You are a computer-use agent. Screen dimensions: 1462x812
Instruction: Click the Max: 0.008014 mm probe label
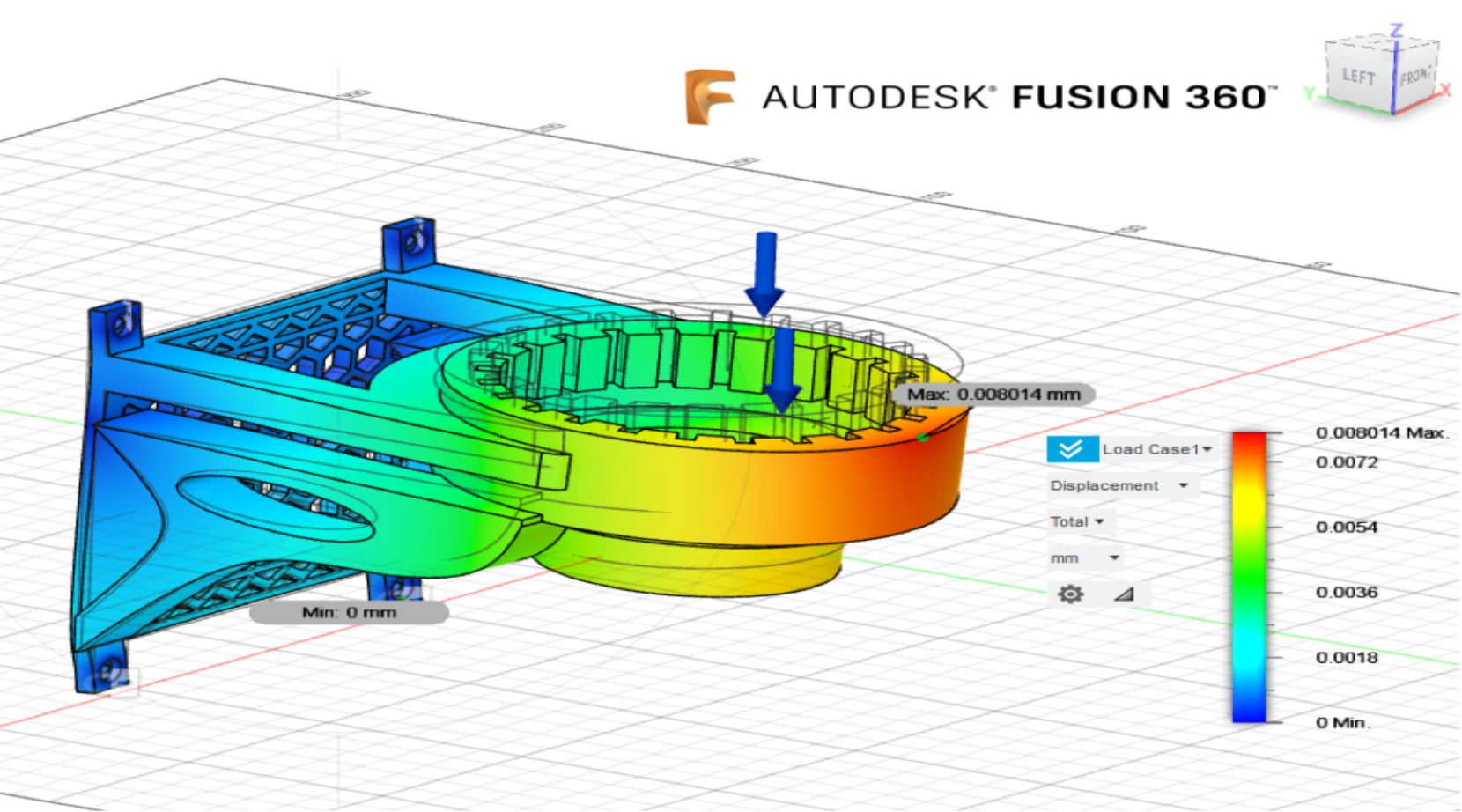993,394
